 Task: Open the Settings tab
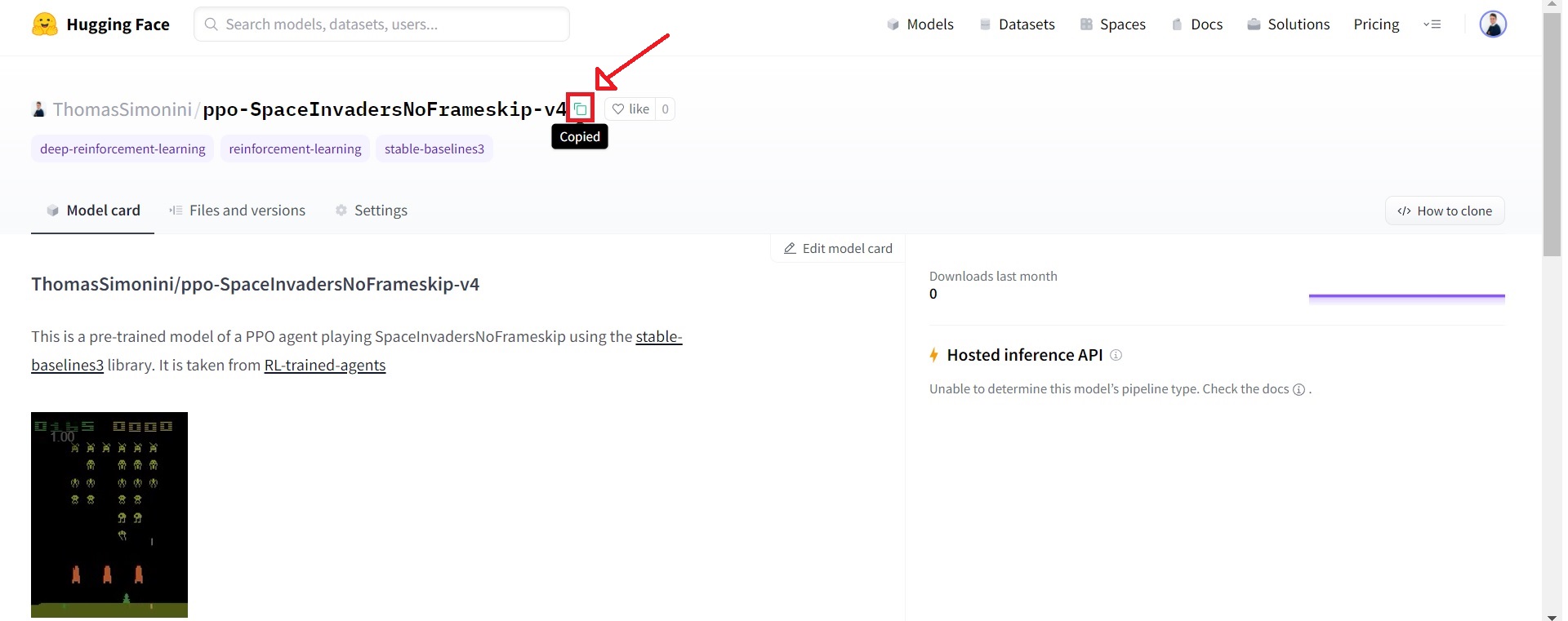371,211
